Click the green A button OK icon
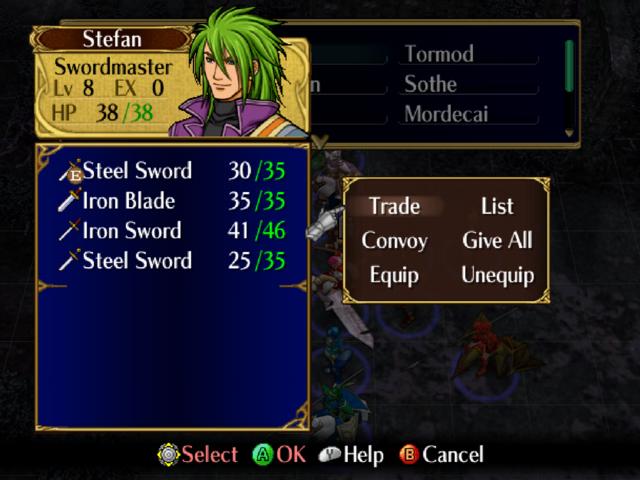 coord(262,454)
